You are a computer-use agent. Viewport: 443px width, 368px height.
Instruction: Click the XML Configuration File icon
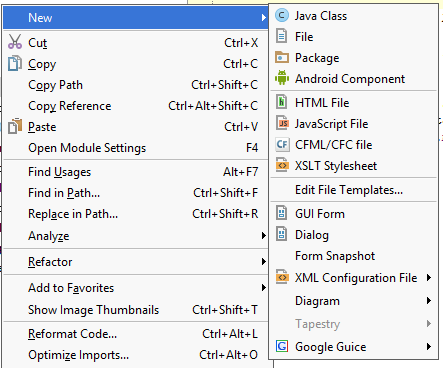coord(282,277)
